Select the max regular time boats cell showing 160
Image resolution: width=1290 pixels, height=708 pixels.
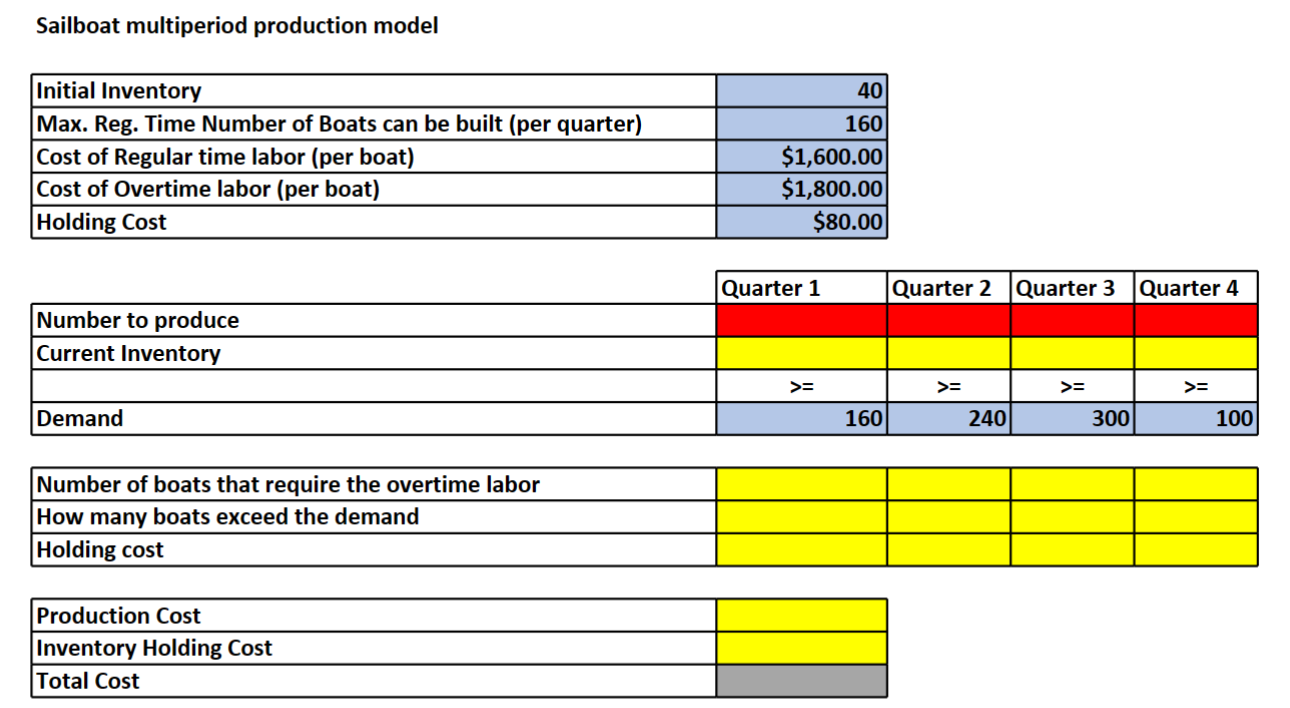[x=800, y=123]
